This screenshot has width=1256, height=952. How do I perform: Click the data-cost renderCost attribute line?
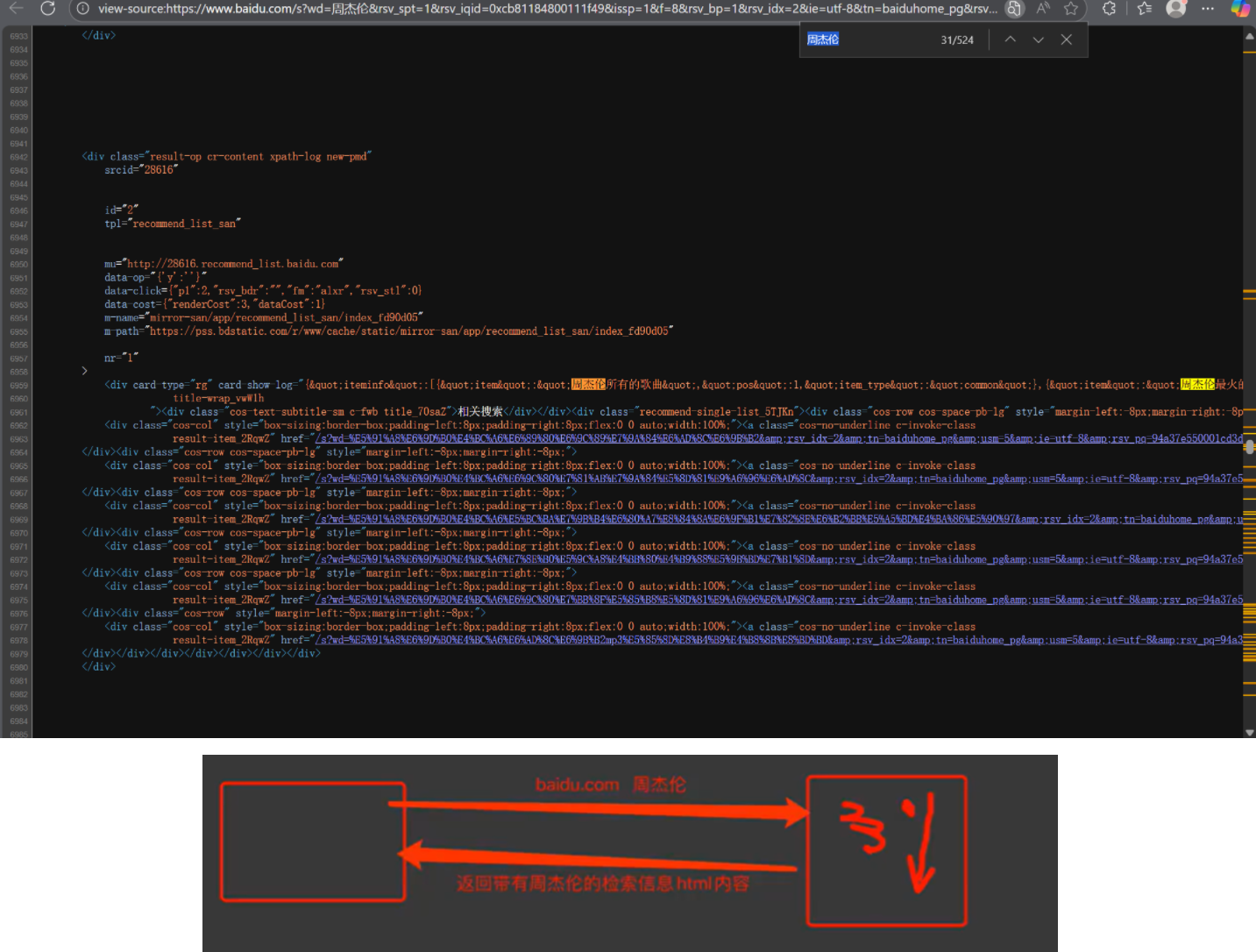pos(215,304)
